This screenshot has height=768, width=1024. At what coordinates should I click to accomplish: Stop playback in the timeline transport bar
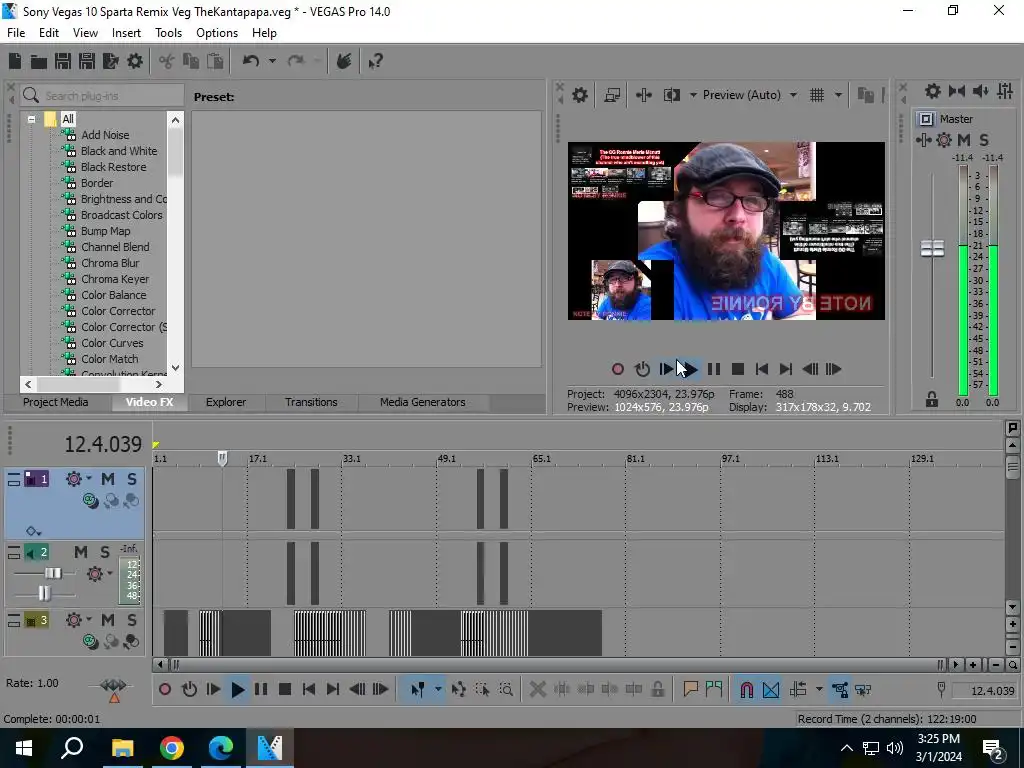pyautogui.click(x=285, y=690)
